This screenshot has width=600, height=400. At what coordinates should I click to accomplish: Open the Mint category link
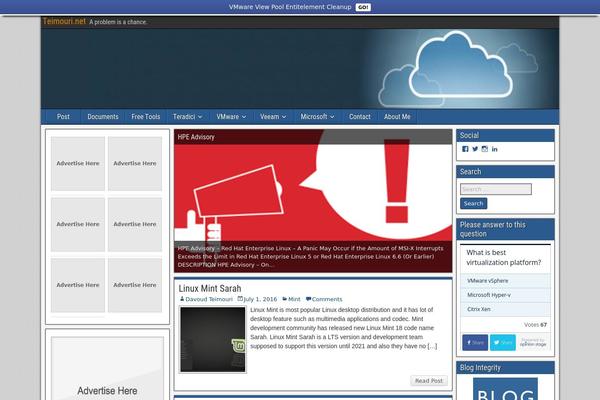coord(294,299)
